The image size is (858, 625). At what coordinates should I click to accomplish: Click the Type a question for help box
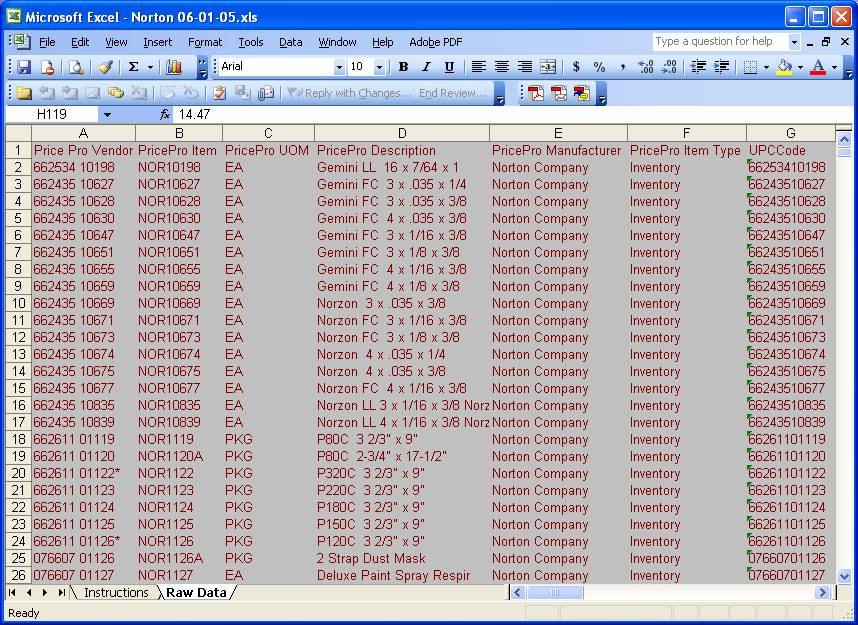720,42
